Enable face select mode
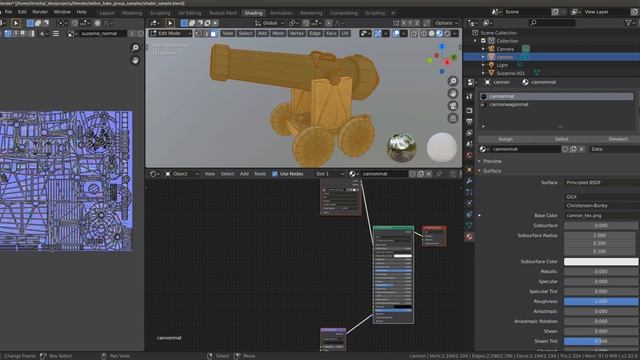640x360 pixels. [213, 33]
